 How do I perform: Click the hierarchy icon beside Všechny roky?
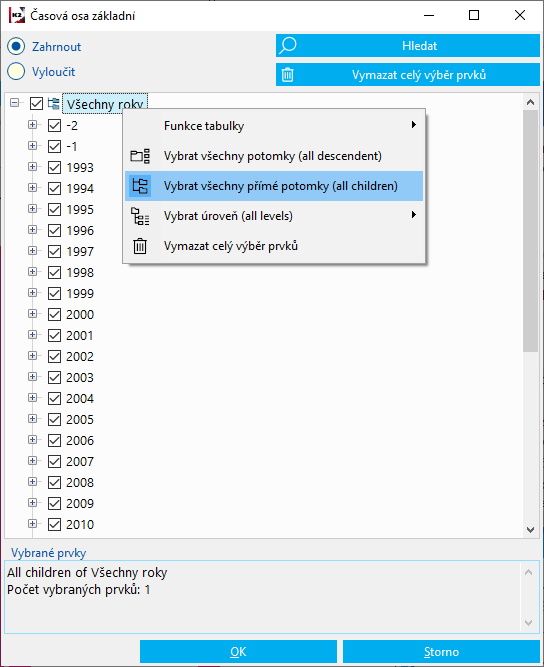click(54, 103)
